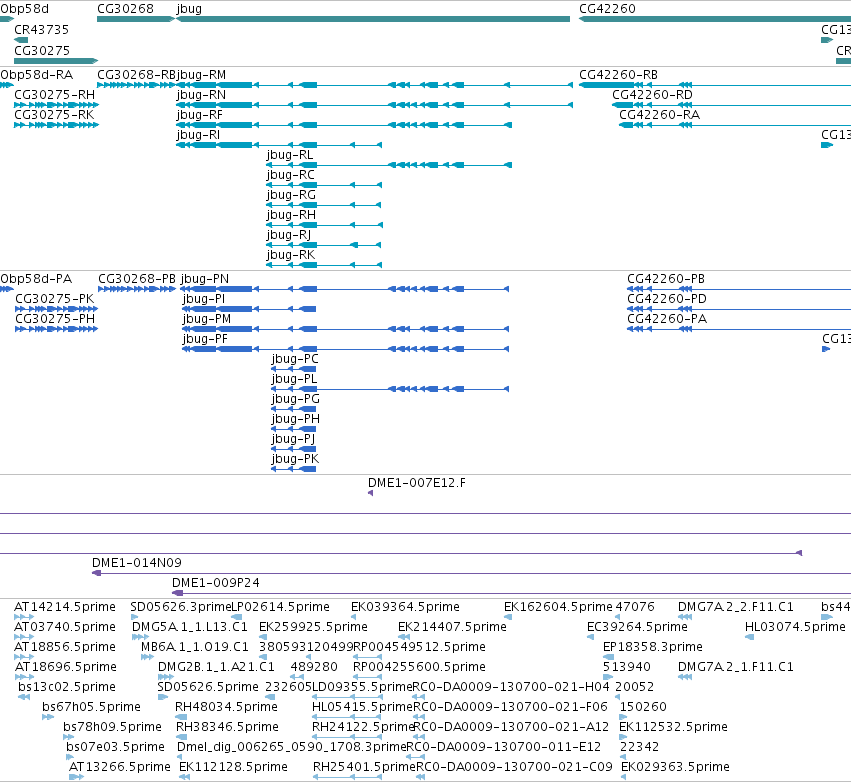Open protein CG42260-PB label

click(666, 279)
